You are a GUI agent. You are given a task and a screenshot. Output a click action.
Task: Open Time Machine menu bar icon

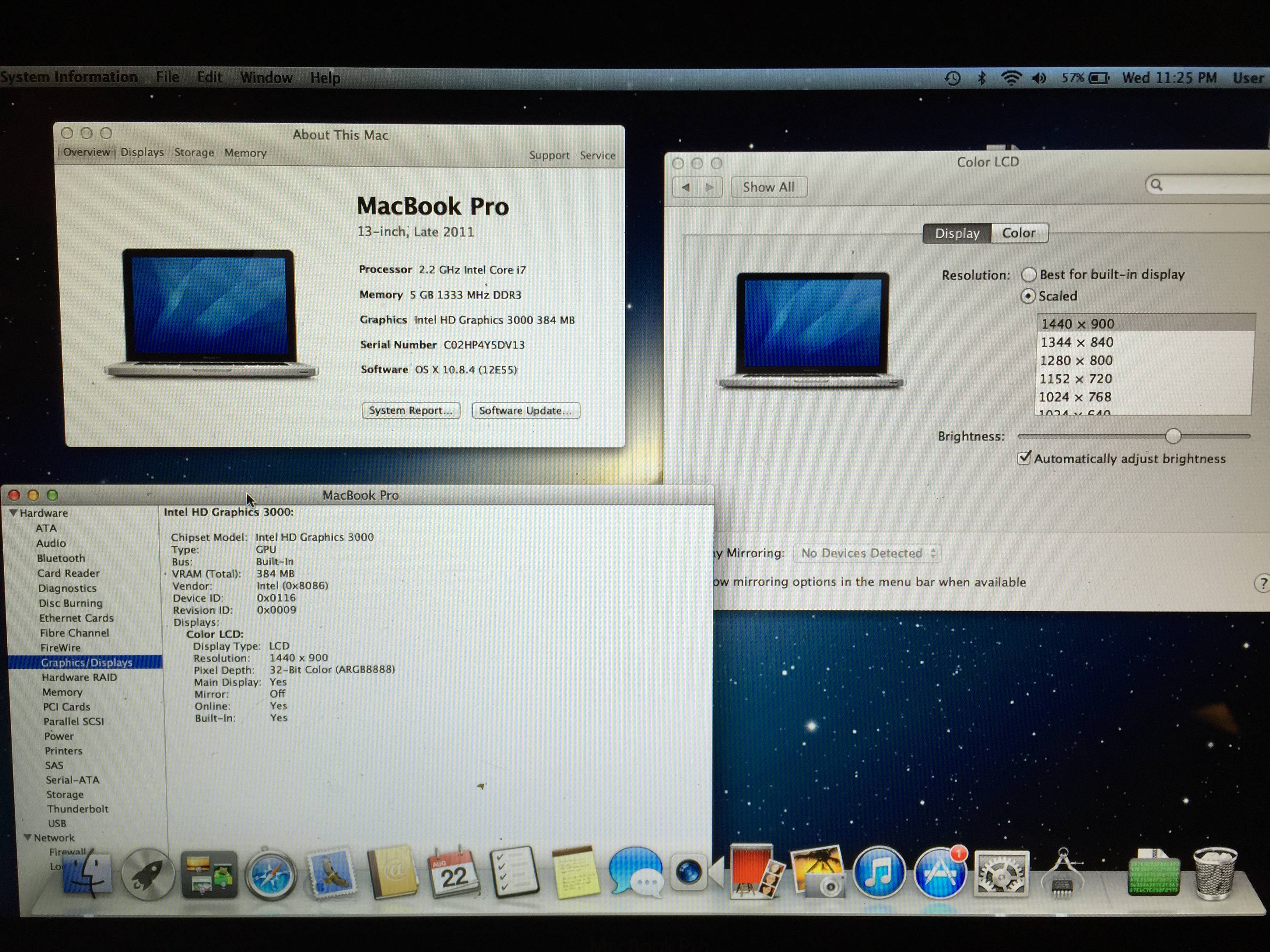click(952, 78)
